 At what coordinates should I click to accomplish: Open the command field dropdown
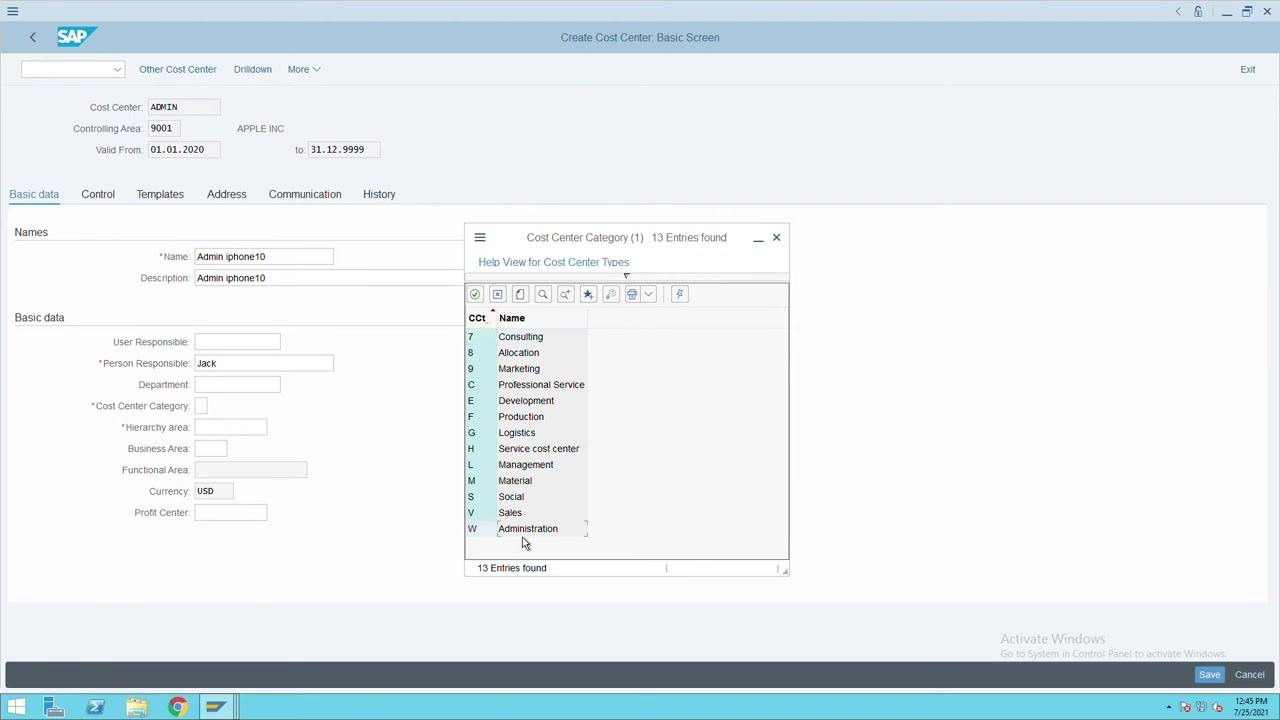point(117,69)
